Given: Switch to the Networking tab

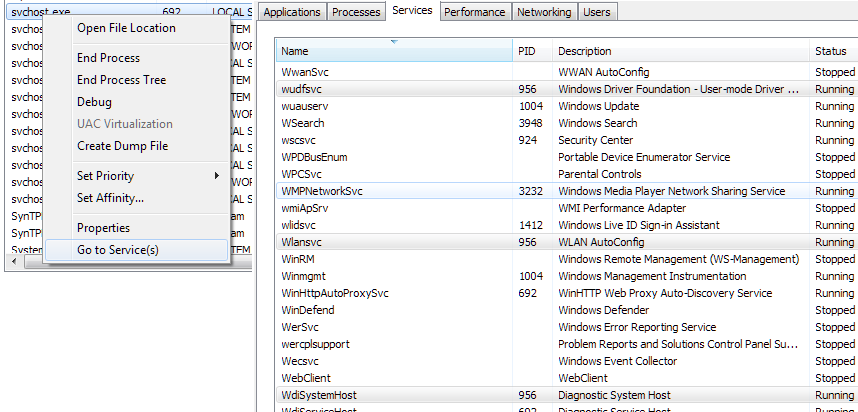Looking at the screenshot, I should (544, 12).
